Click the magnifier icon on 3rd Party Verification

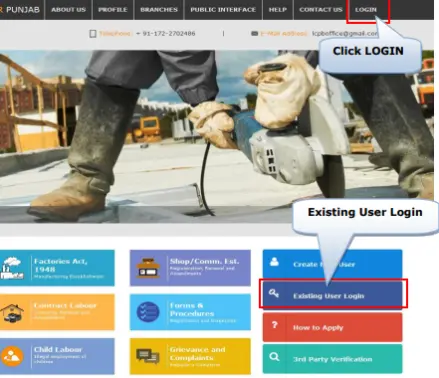point(274,357)
